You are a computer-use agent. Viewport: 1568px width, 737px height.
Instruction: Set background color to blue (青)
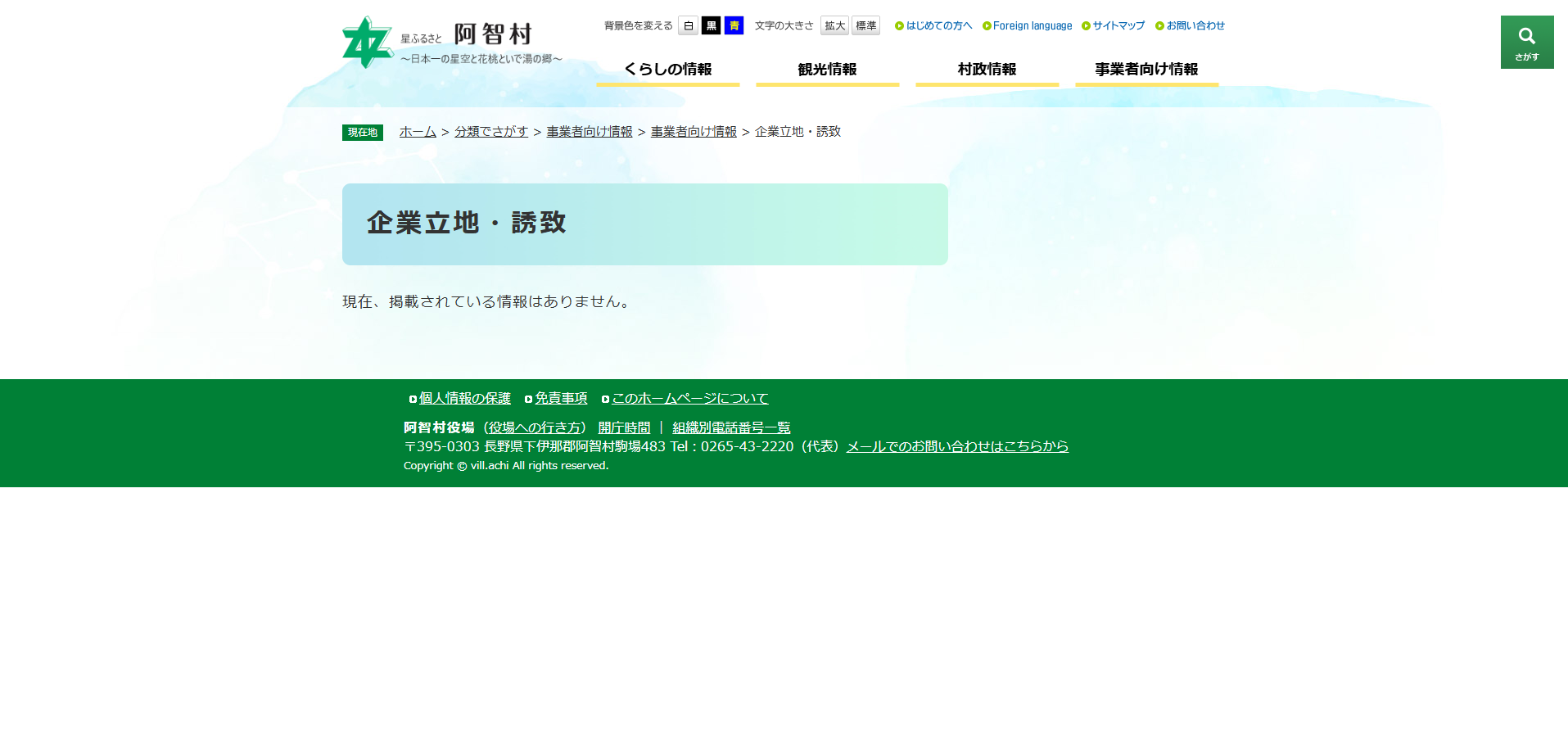click(x=734, y=25)
